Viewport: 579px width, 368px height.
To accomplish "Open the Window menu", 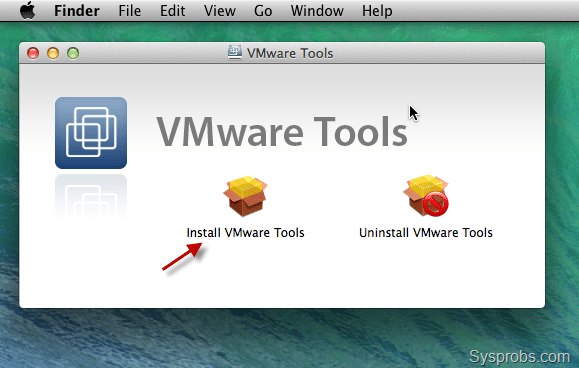I will (317, 11).
